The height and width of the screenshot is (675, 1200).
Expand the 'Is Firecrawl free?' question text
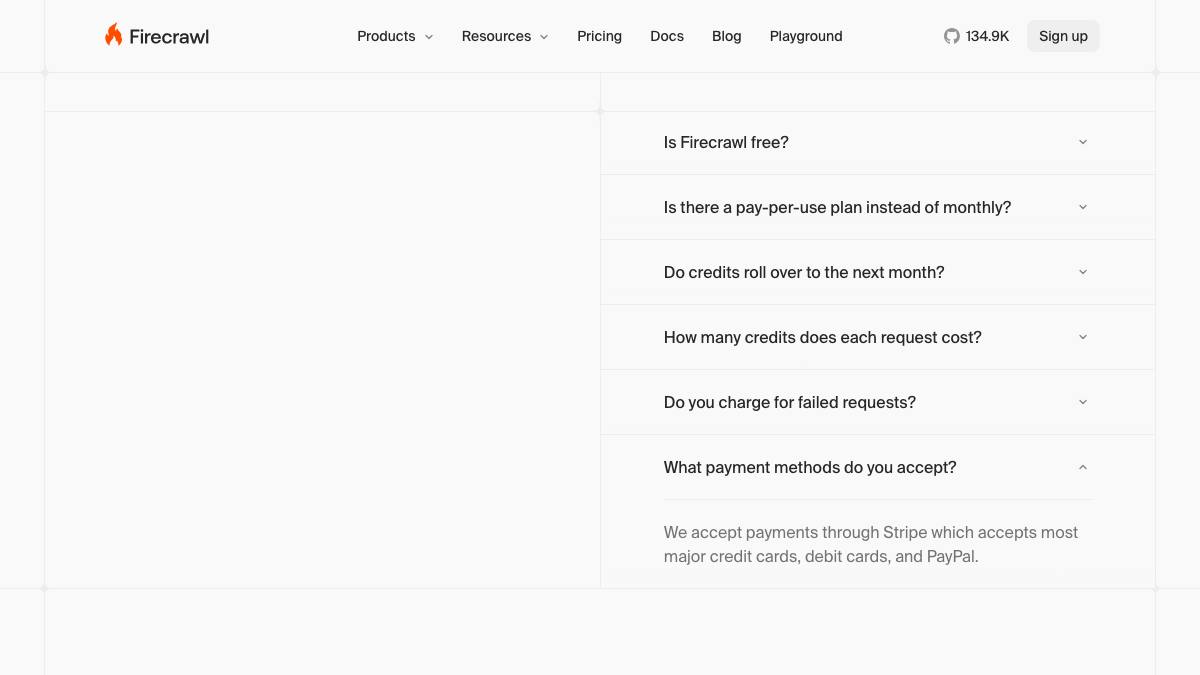[x=726, y=142]
